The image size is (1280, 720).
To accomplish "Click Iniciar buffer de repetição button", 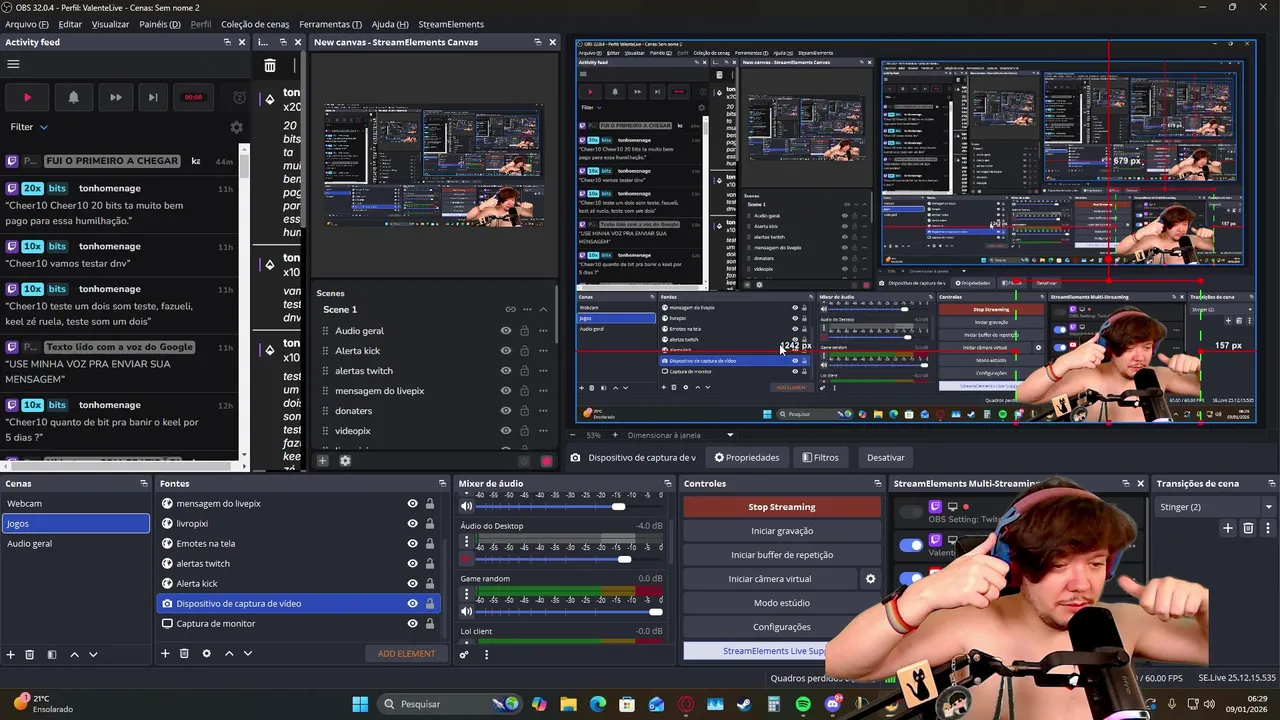I will (782, 555).
